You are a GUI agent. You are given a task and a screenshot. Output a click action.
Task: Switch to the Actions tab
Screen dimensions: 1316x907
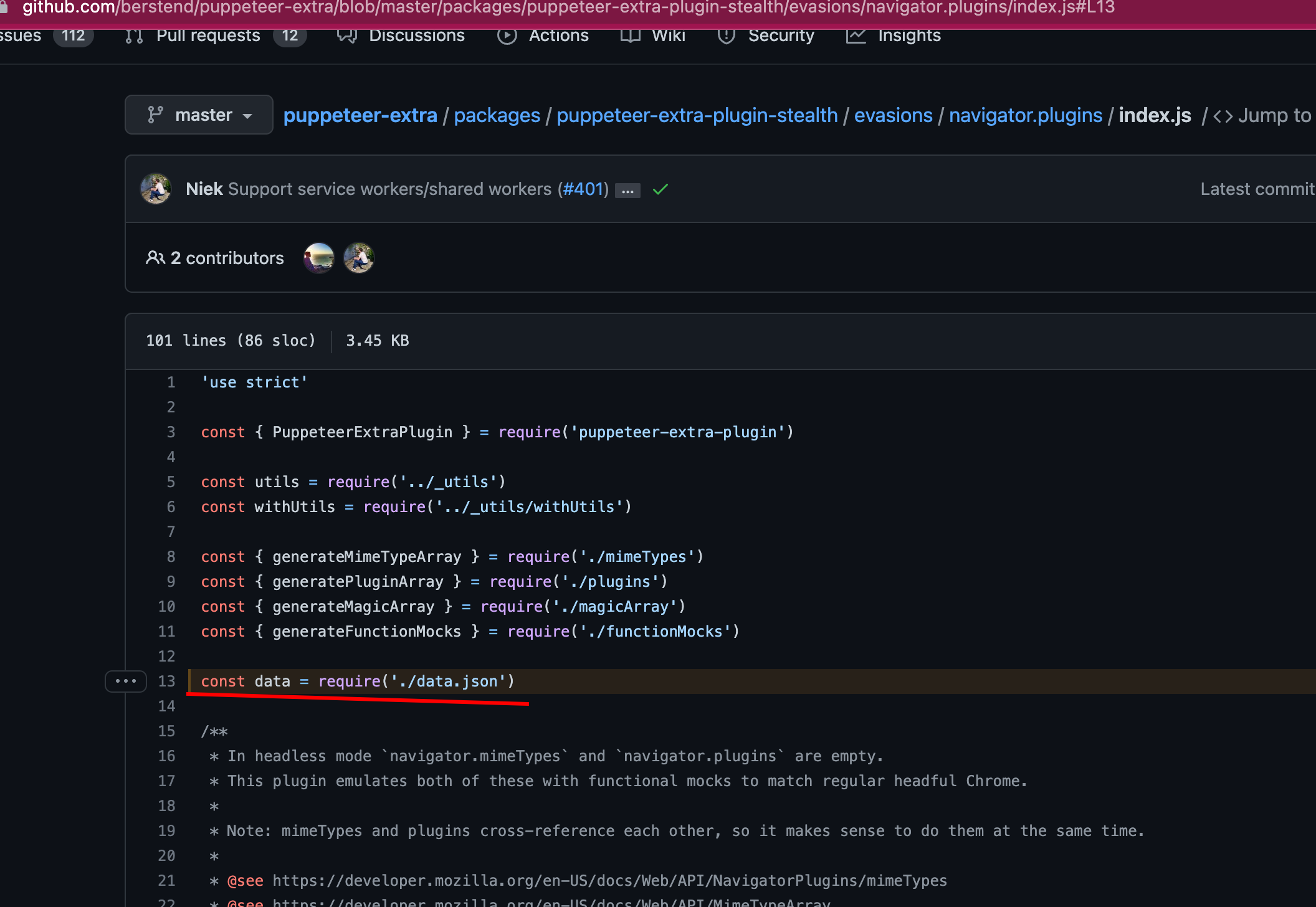(x=558, y=36)
